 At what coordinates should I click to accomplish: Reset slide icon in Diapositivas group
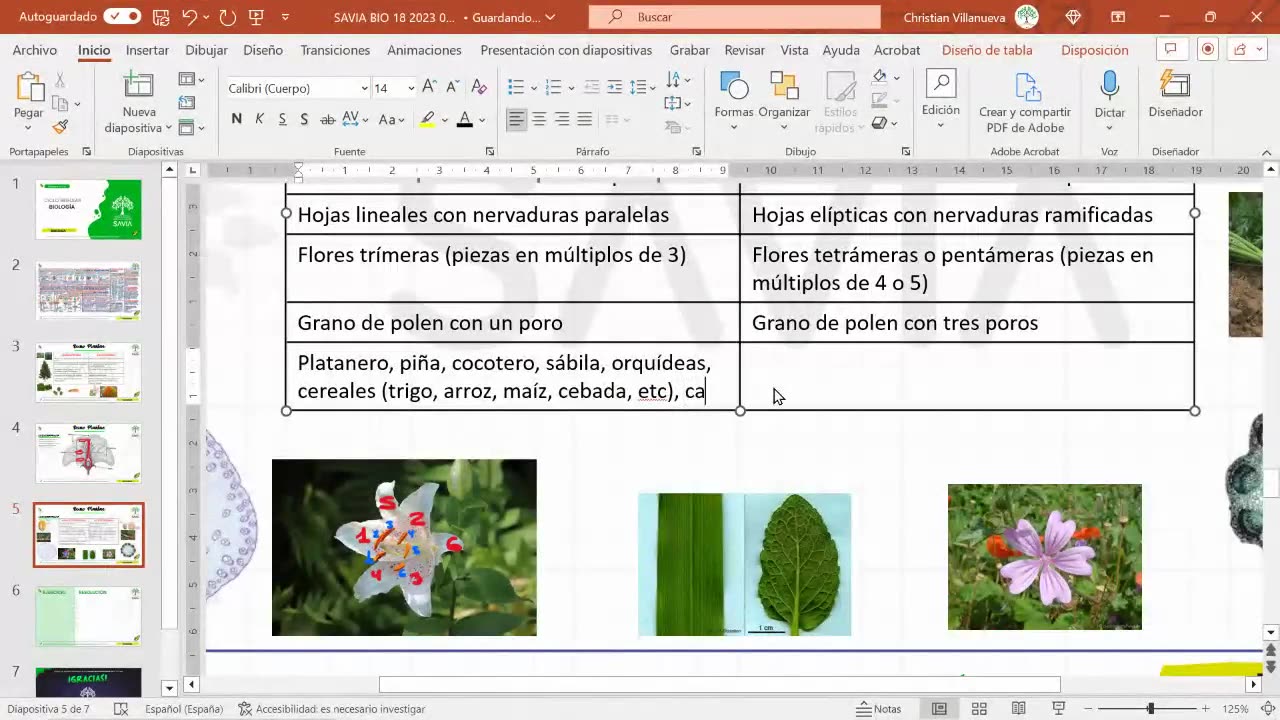[187, 103]
